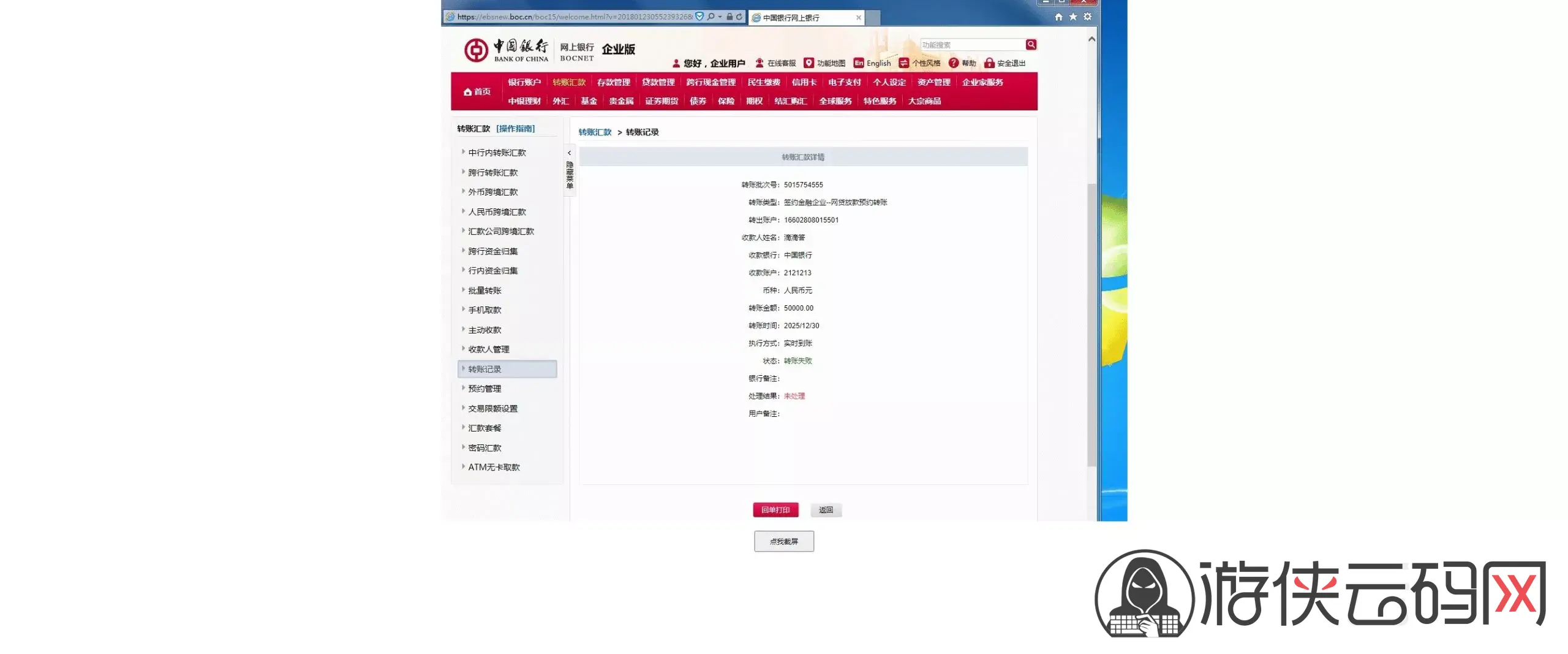1568x654 pixels.
Task: Click the 回单打印 print receipt button
Action: point(775,510)
